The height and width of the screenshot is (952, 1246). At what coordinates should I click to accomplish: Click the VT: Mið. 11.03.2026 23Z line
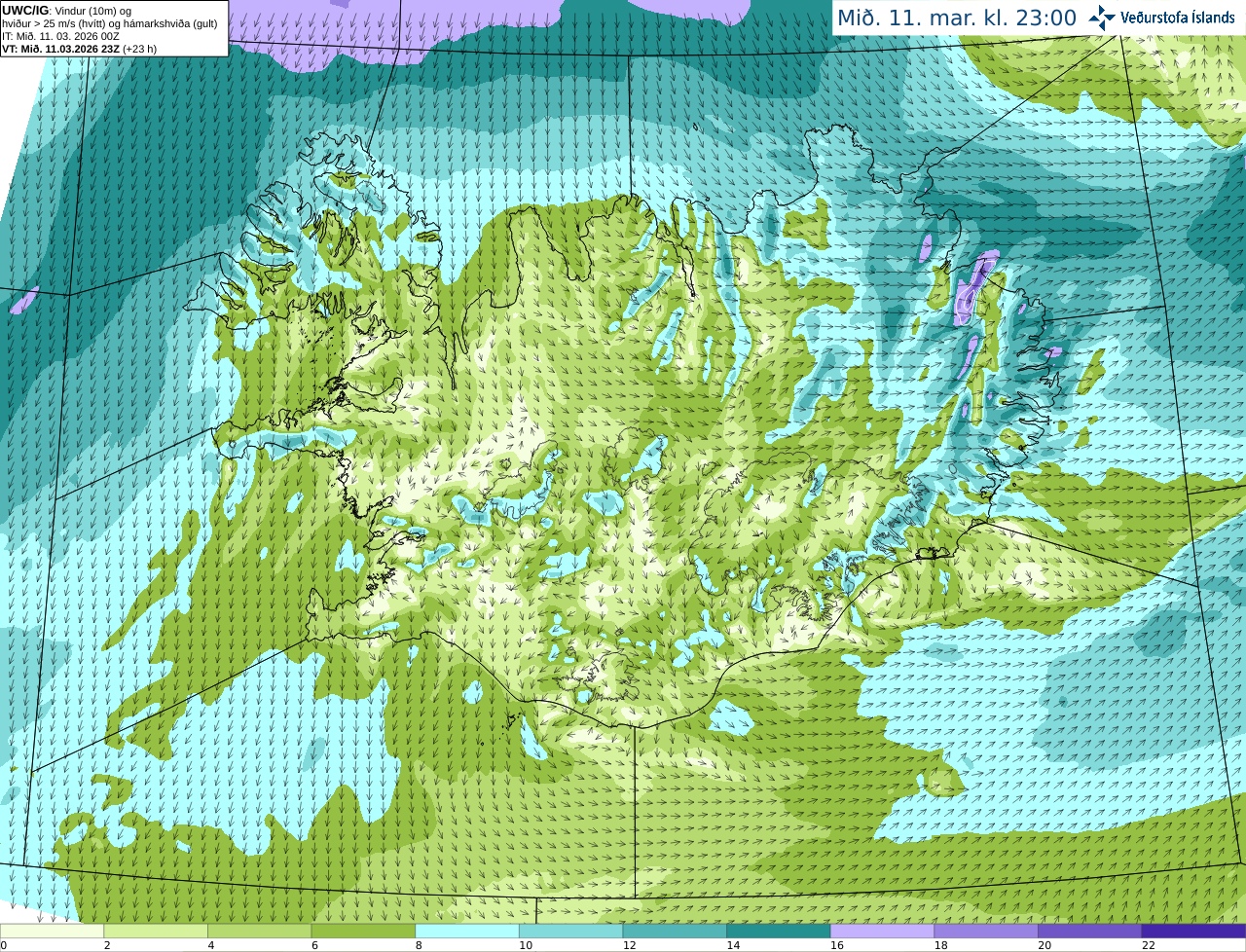[80, 49]
